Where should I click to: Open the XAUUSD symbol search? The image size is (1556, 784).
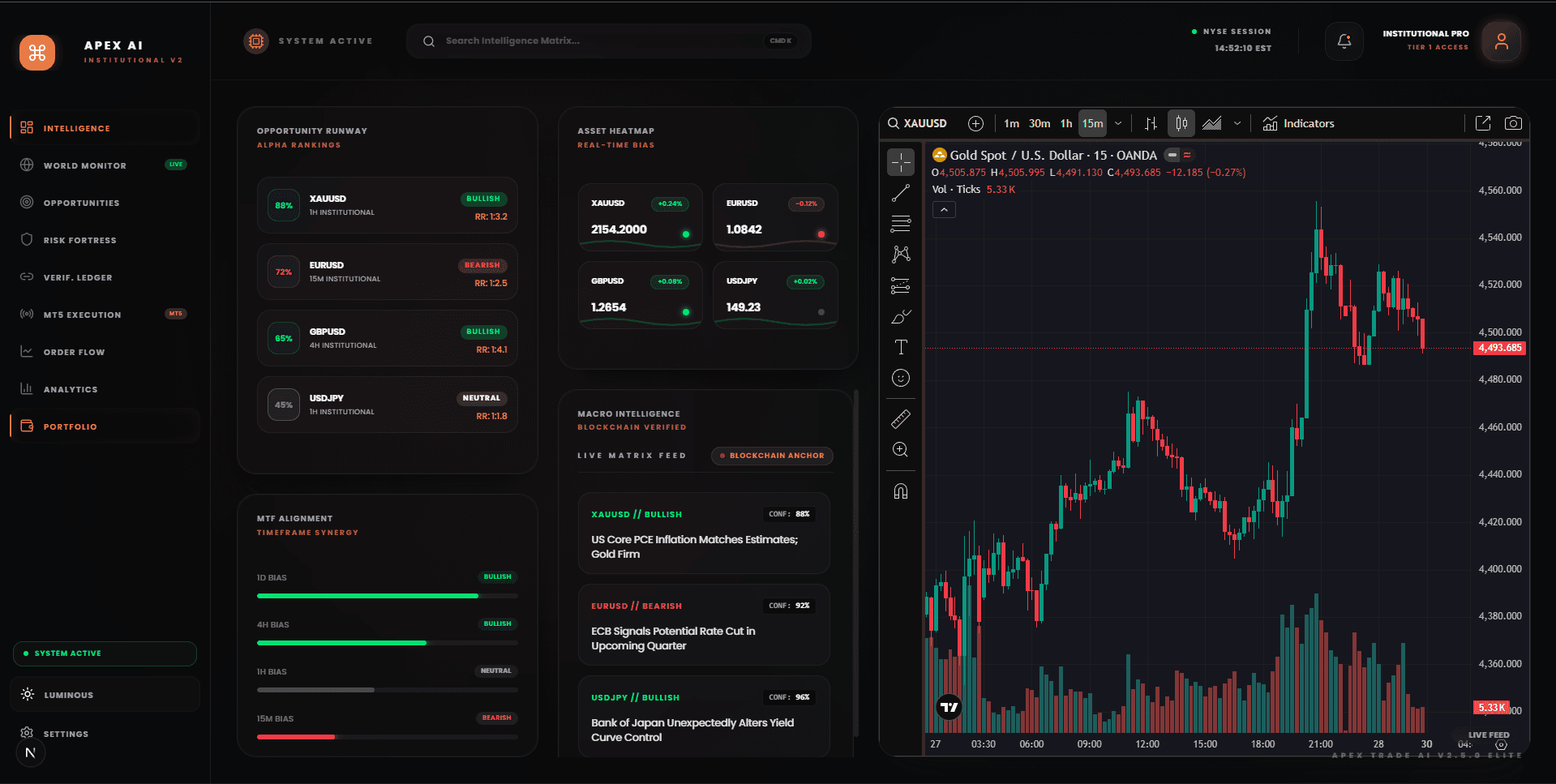pos(919,123)
